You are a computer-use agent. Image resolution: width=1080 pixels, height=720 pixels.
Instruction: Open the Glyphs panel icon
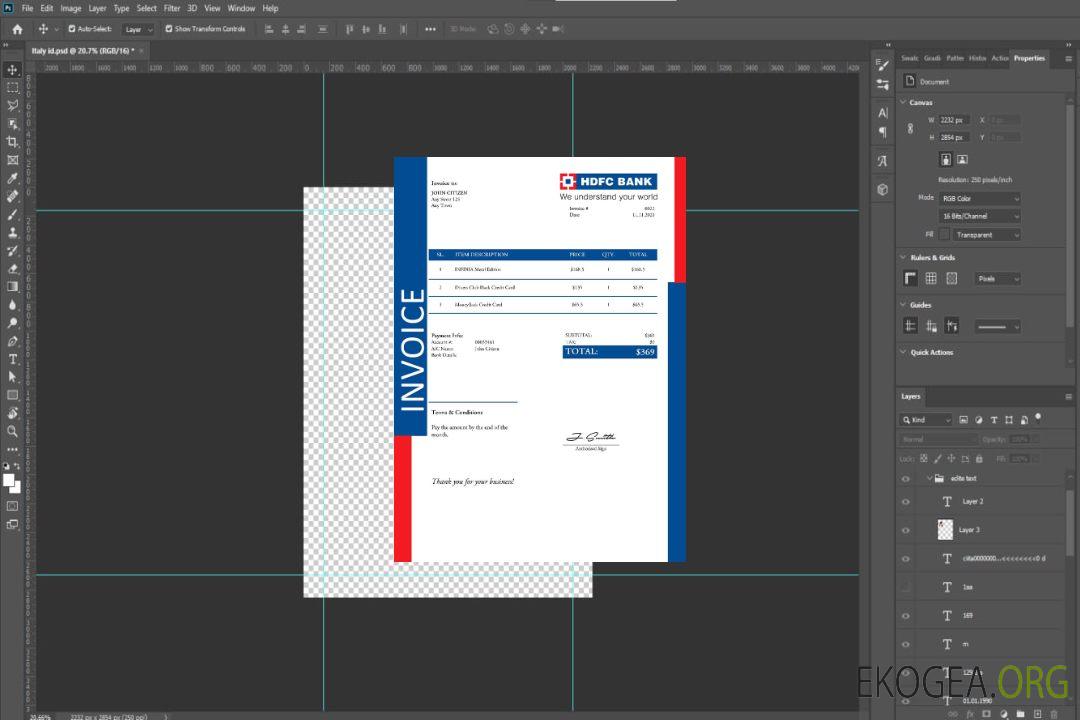click(883, 161)
